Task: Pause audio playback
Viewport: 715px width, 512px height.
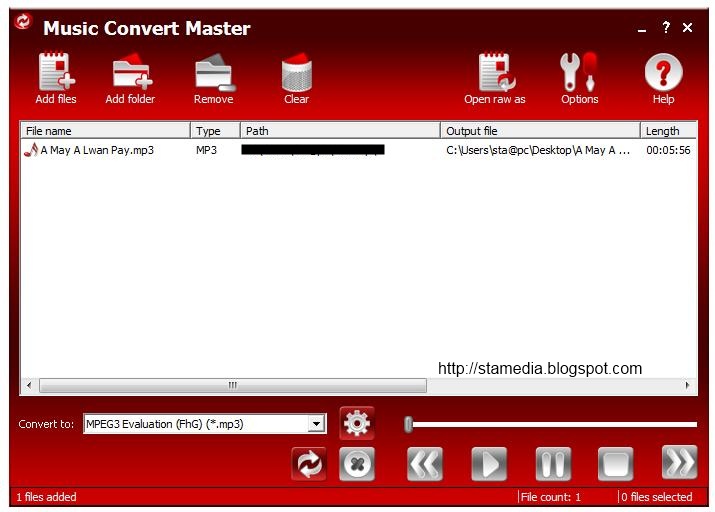Action: [553, 464]
